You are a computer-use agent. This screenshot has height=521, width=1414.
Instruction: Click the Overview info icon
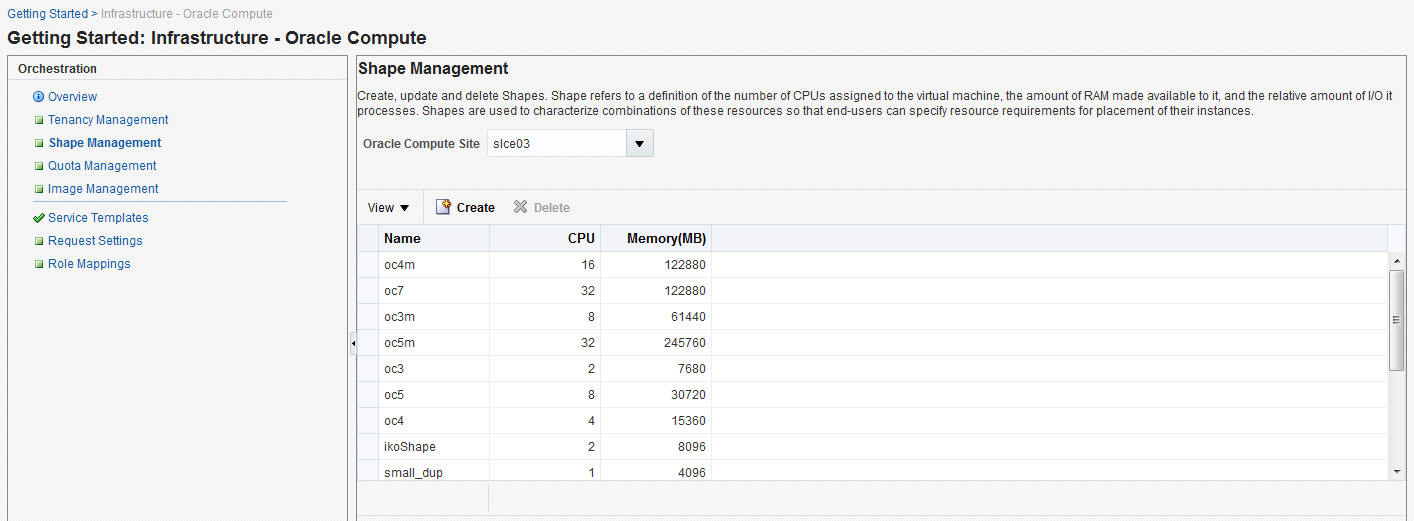tap(39, 97)
